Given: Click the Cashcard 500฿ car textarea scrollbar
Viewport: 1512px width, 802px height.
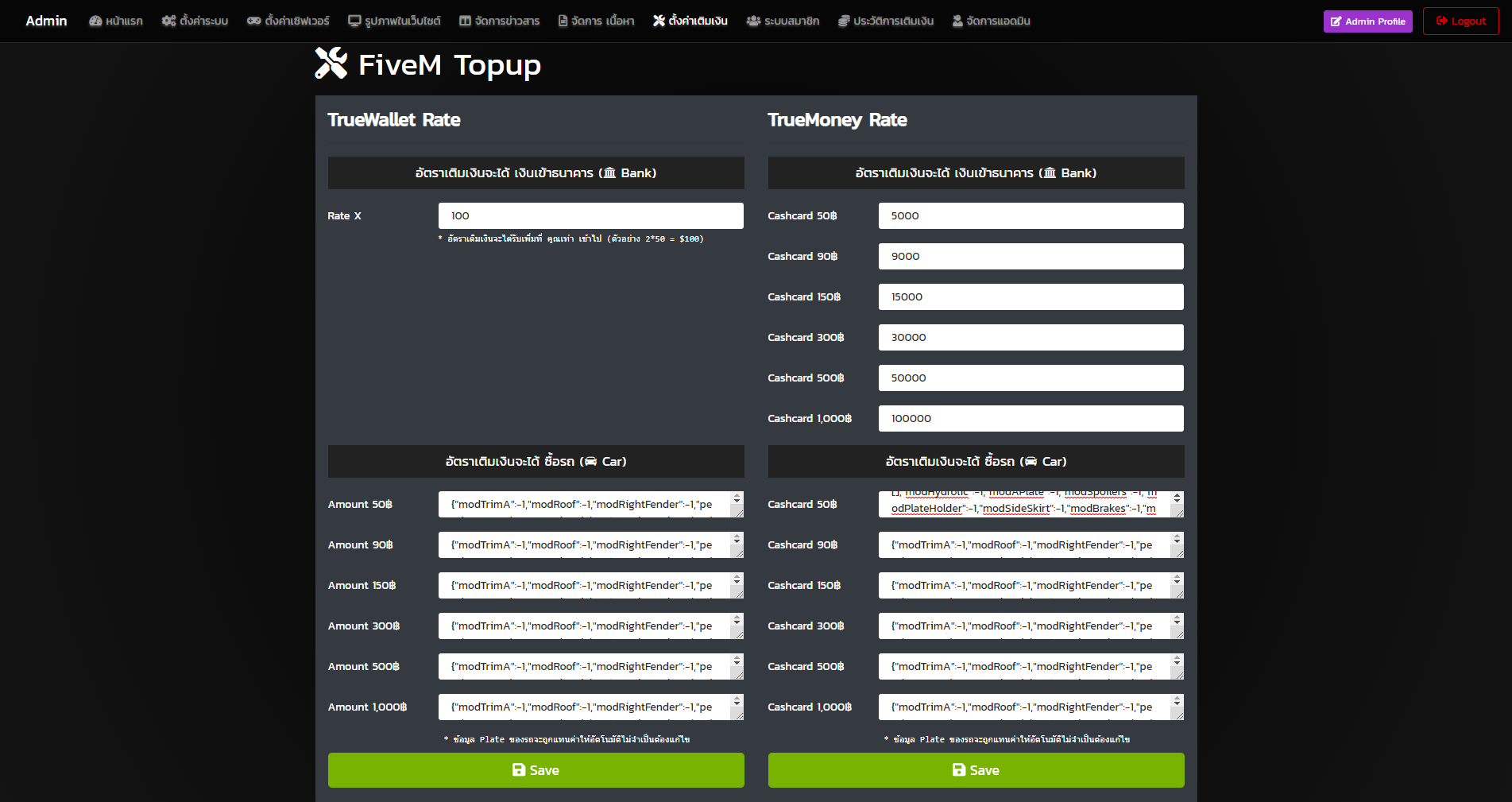Looking at the screenshot, I should pyautogui.click(x=1178, y=661).
